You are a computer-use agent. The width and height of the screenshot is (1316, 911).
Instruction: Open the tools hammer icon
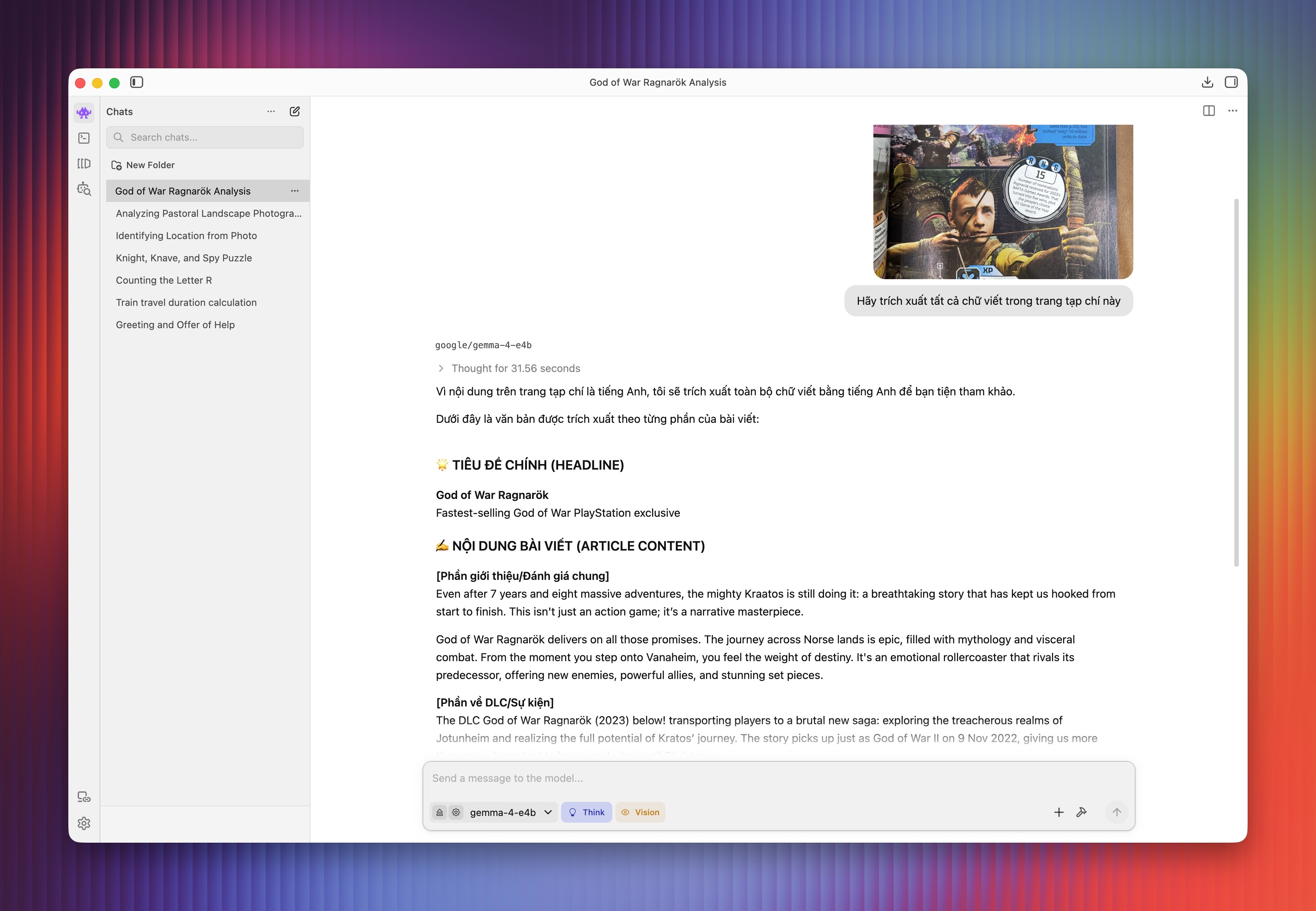(1081, 812)
